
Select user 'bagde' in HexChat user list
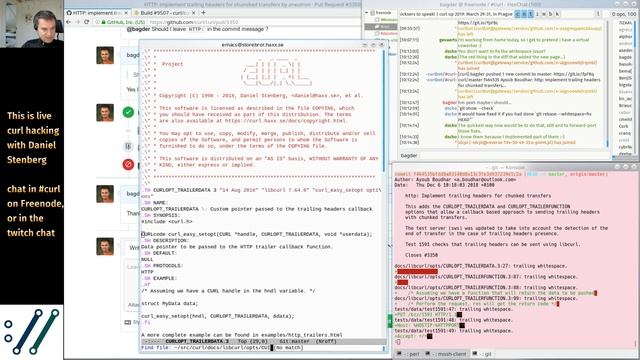625,57
